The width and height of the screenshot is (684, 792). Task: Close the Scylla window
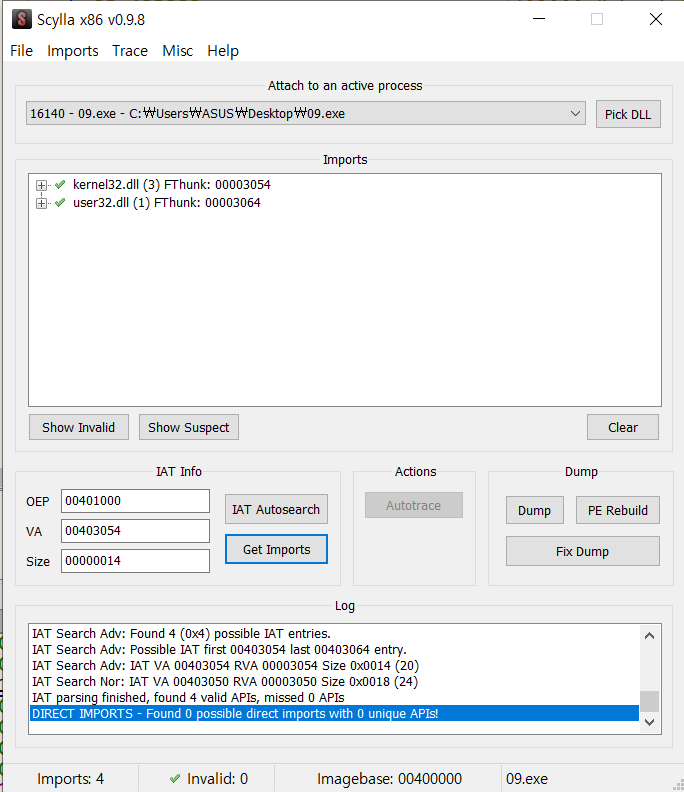(656, 19)
